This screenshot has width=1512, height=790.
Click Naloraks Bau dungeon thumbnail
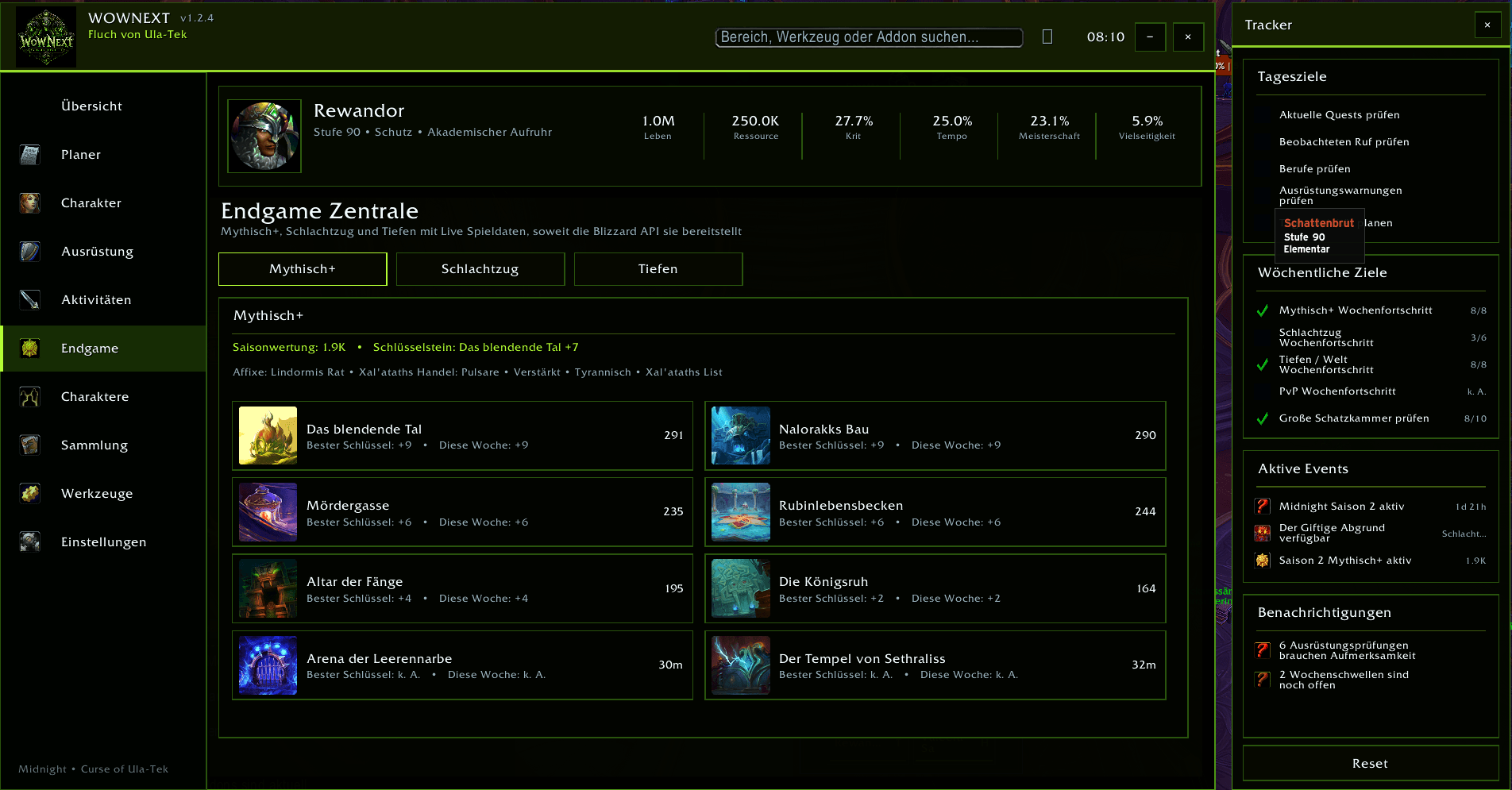(x=741, y=436)
